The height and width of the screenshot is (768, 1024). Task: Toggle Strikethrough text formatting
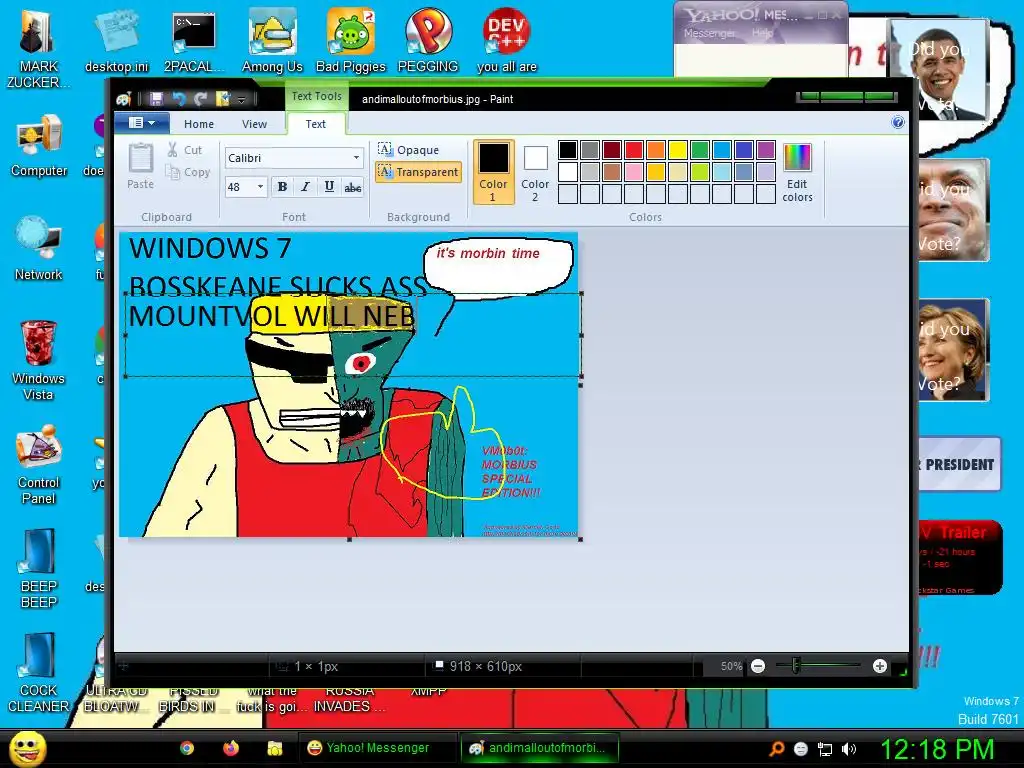(353, 187)
